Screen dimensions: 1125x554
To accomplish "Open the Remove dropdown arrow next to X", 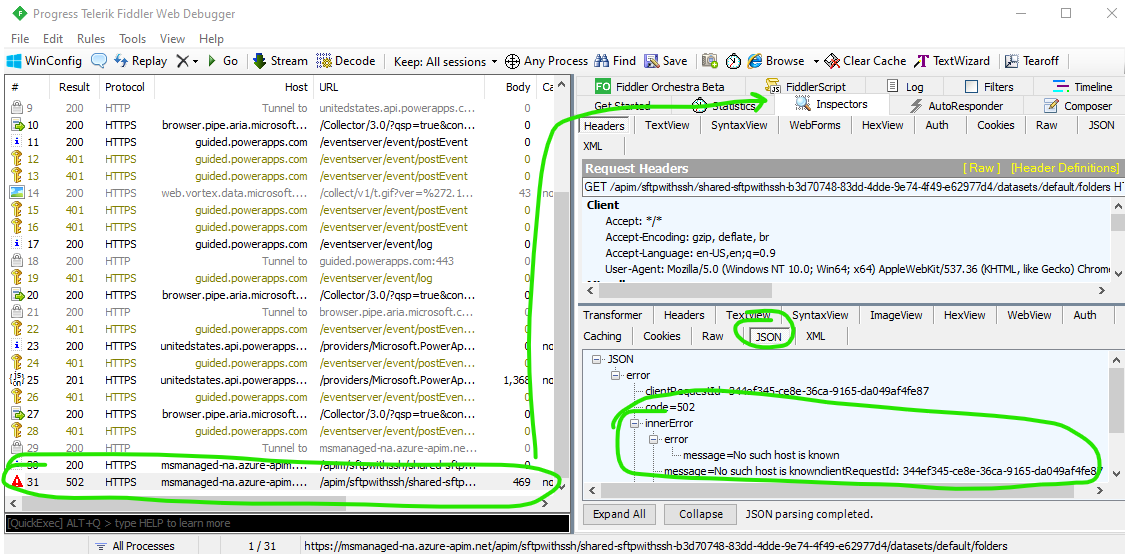I will click(x=195, y=62).
